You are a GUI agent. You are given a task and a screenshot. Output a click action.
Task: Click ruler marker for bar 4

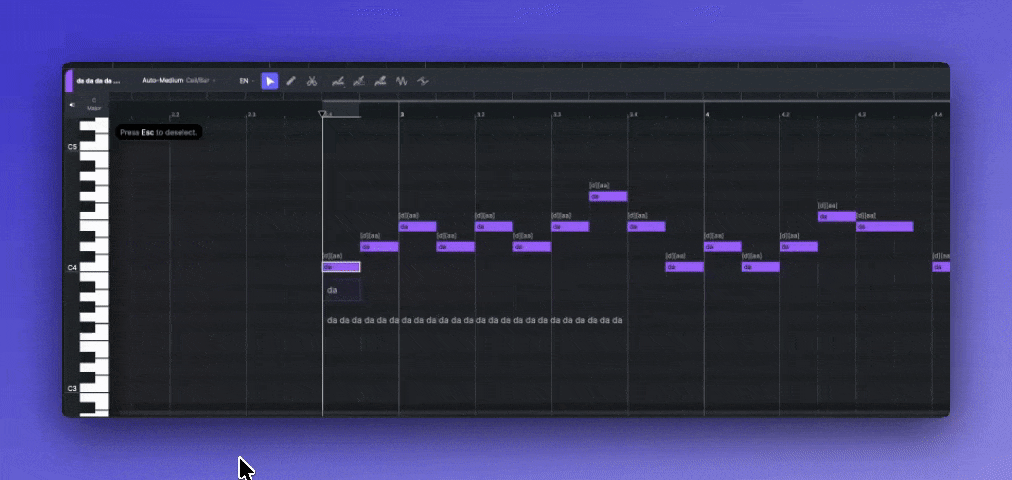pyautogui.click(x=707, y=115)
